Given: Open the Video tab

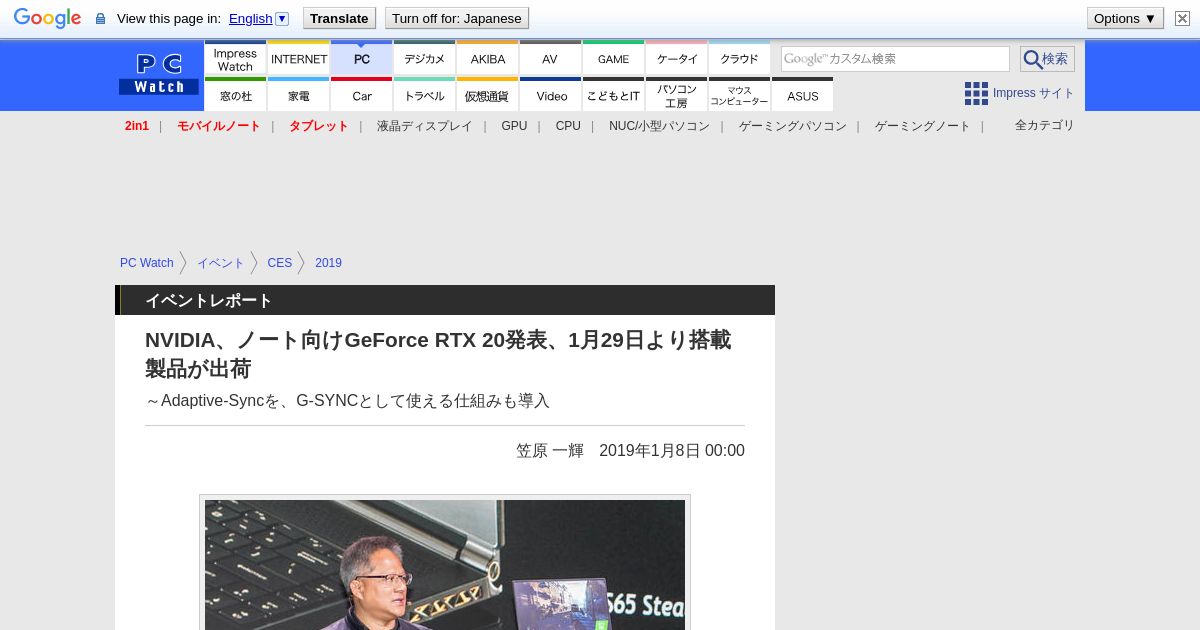Looking at the screenshot, I should tap(550, 95).
